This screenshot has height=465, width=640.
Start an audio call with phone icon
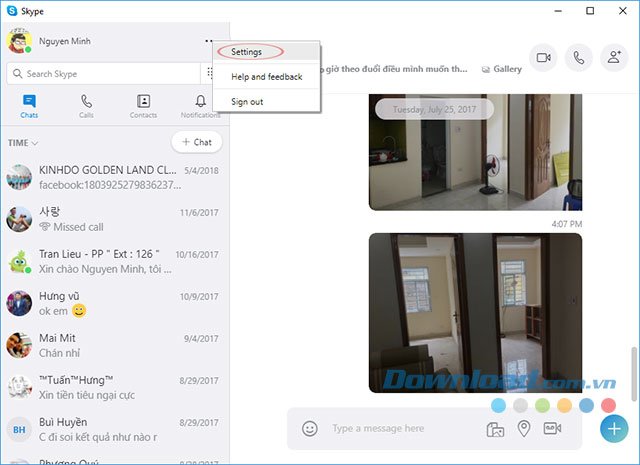[x=578, y=58]
